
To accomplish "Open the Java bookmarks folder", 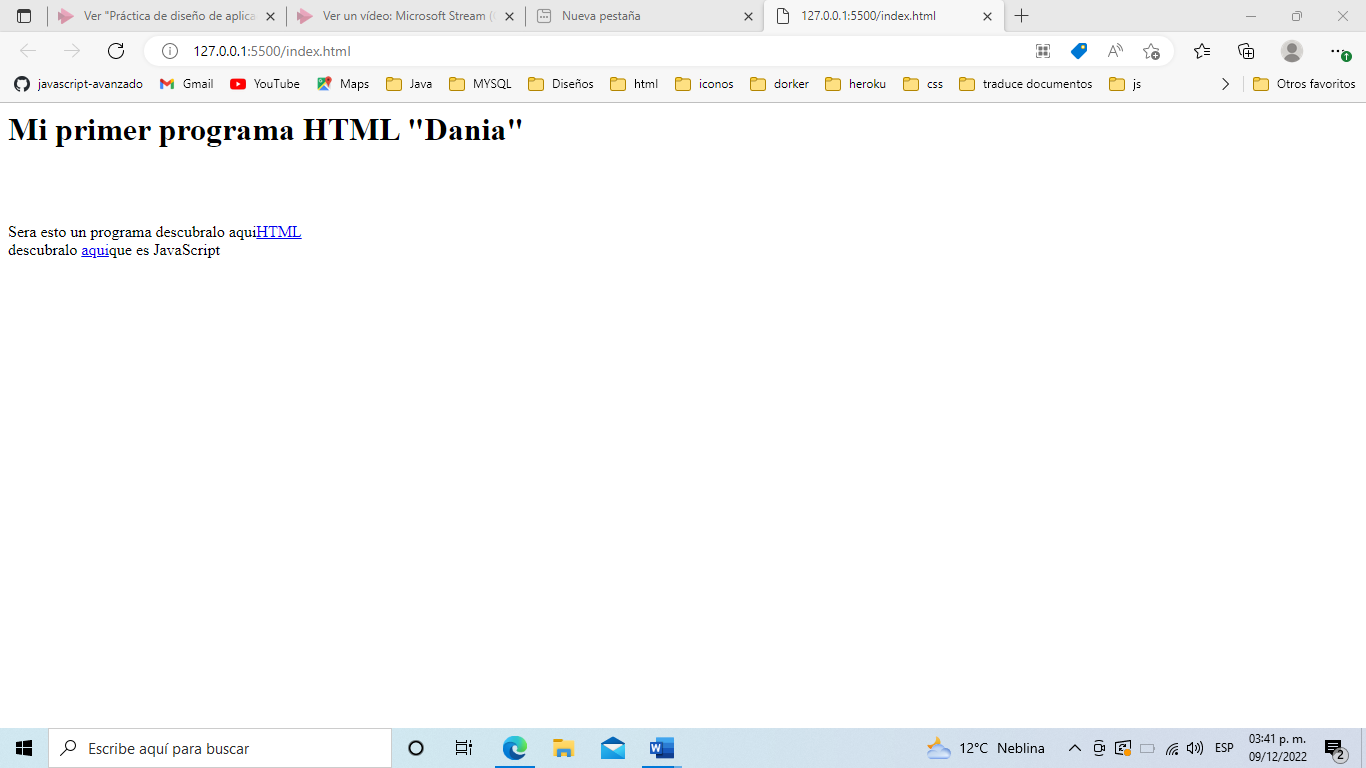I will 409,84.
